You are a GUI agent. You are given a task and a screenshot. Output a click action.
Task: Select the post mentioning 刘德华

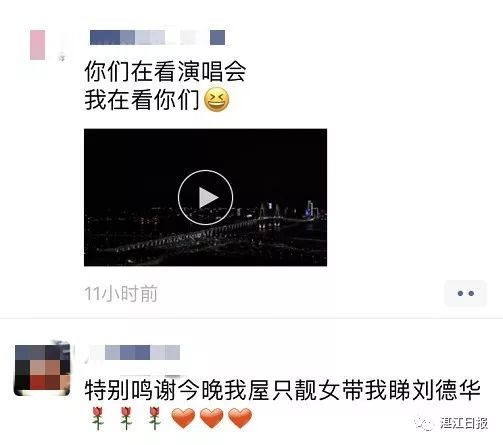(x=282, y=390)
